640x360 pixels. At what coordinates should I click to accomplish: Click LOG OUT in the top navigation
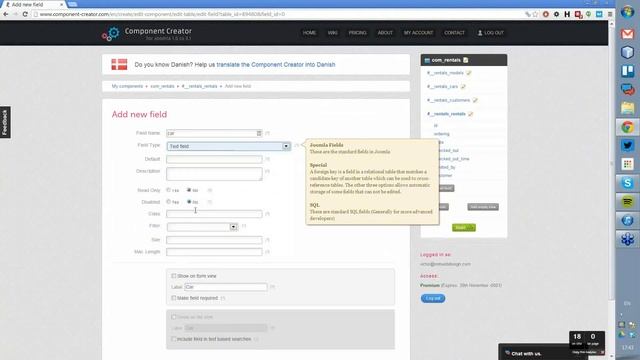[491, 33]
